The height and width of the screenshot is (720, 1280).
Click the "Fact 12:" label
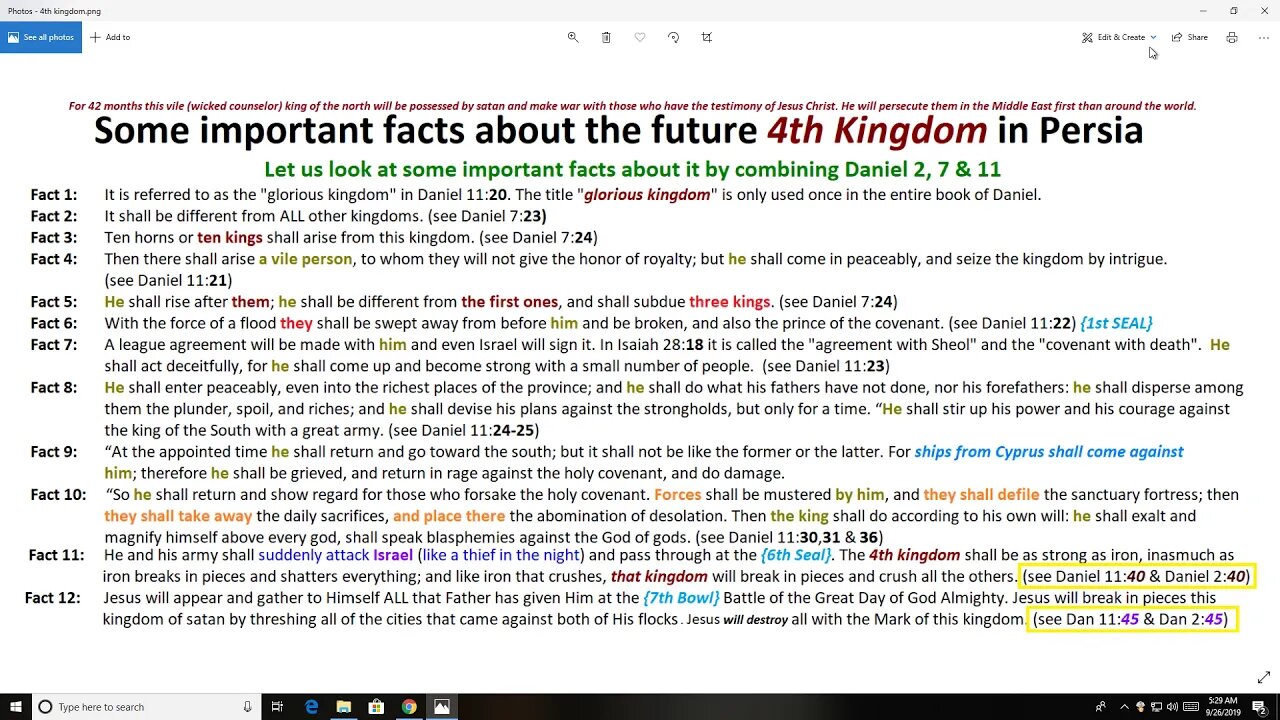54,598
